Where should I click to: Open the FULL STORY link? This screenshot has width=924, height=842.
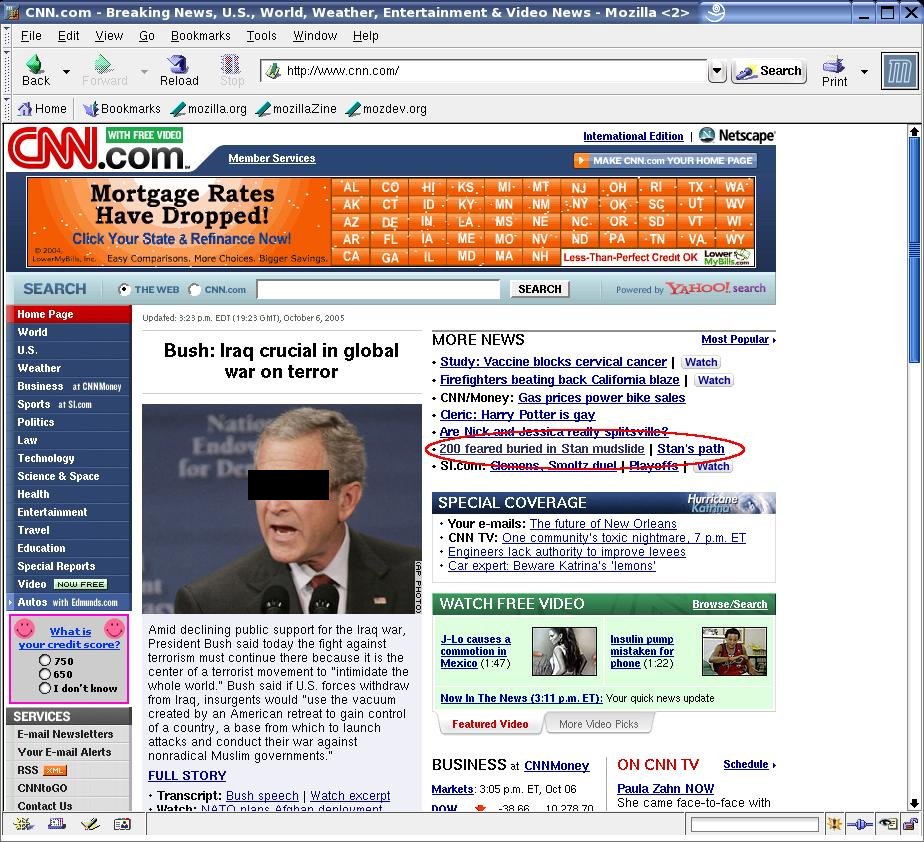(x=187, y=775)
